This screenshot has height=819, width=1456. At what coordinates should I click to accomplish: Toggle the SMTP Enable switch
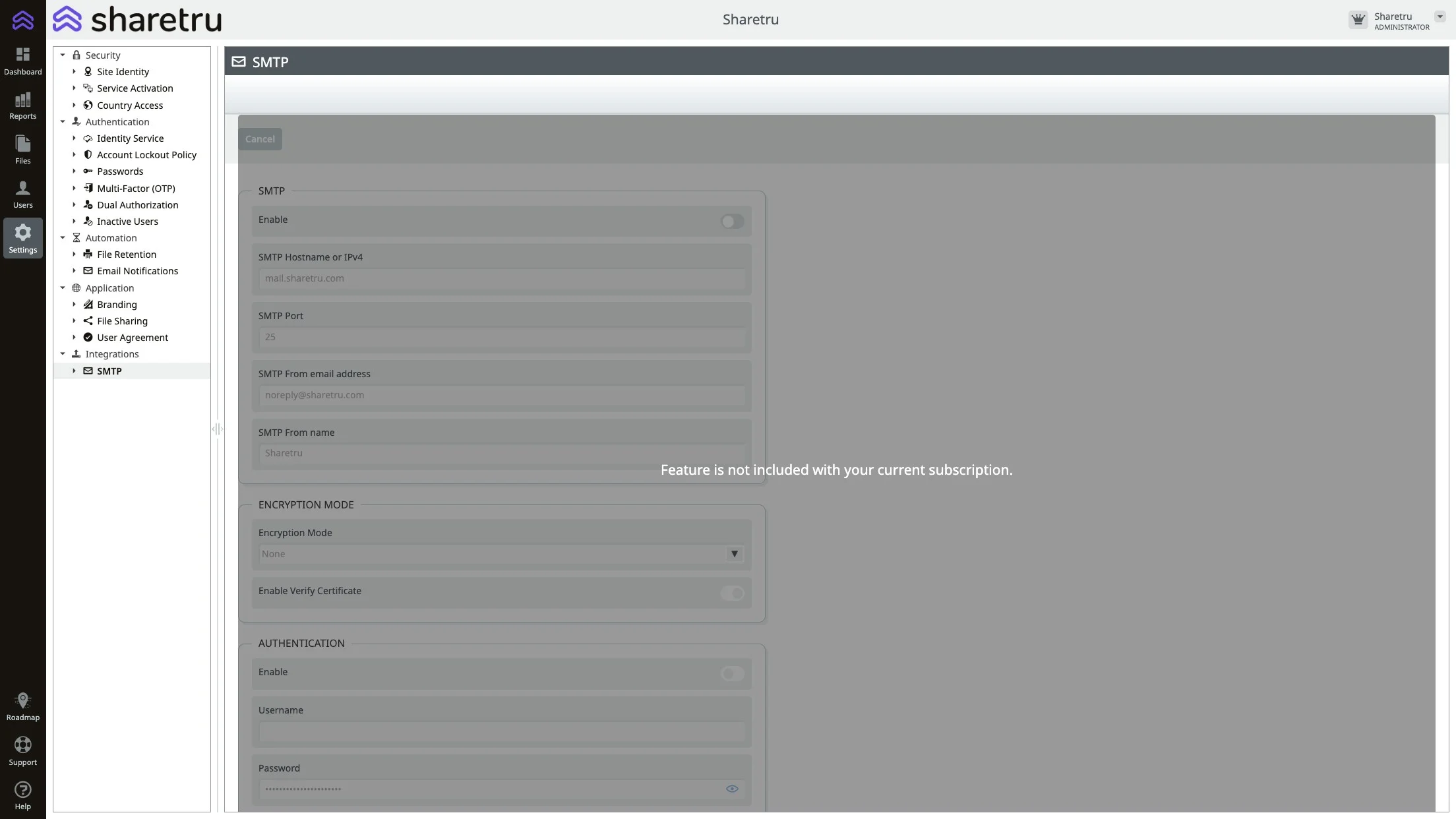pyautogui.click(x=732, y=222)
